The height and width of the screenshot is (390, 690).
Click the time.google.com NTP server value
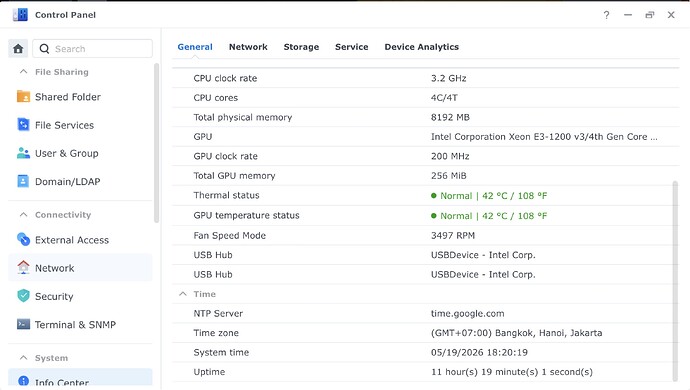pos(467,313)
